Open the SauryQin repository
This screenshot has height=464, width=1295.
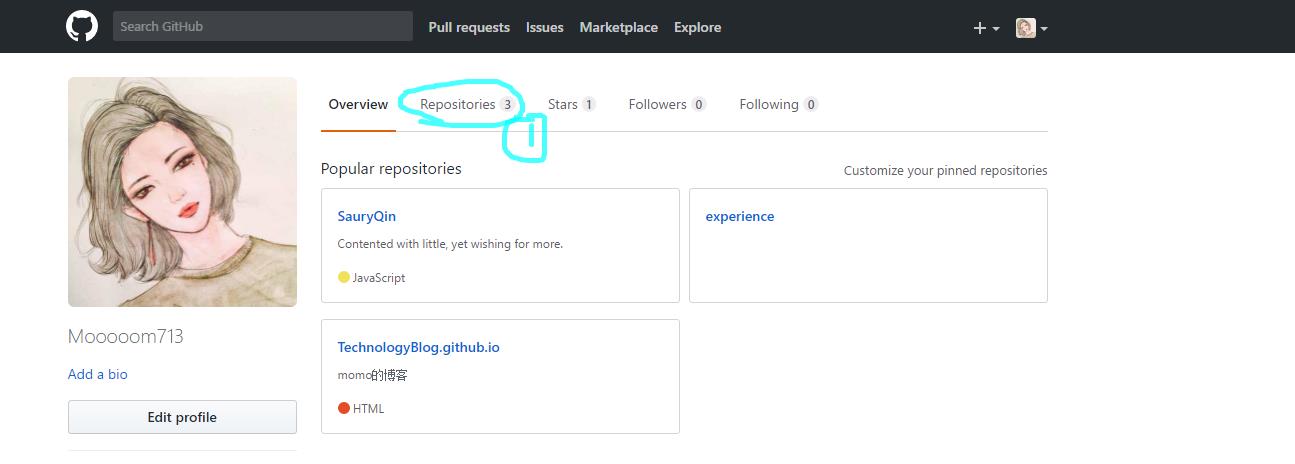(x=367, y=216)
